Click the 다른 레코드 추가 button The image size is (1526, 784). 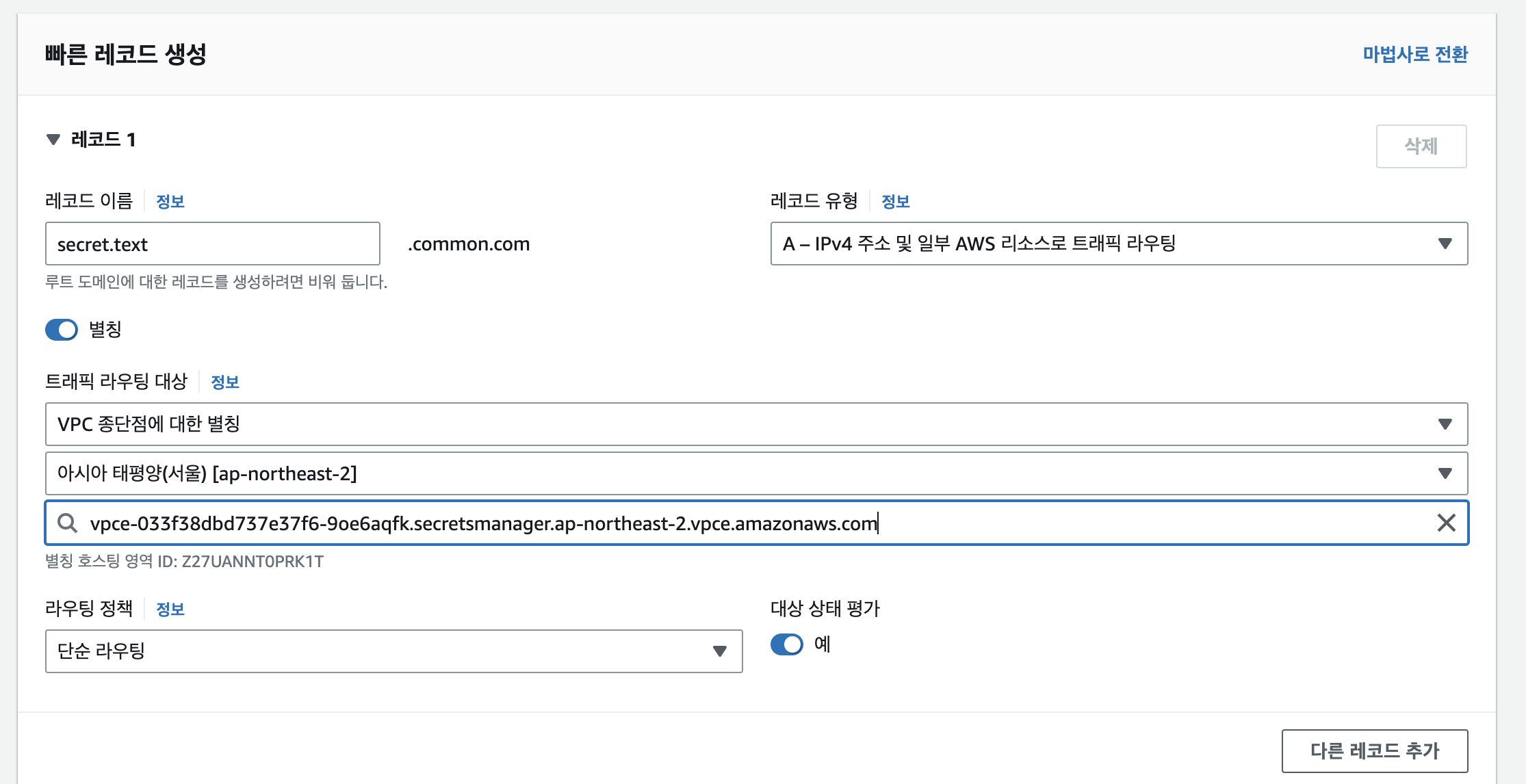(x=1374, y=750)
